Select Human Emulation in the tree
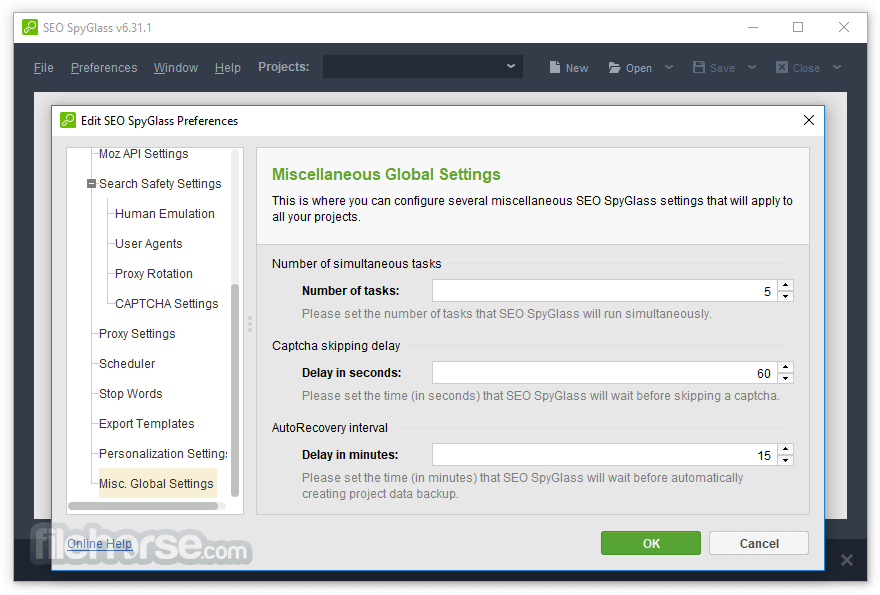The height and width of the screenshot is (595, 880). click(164, 214)
